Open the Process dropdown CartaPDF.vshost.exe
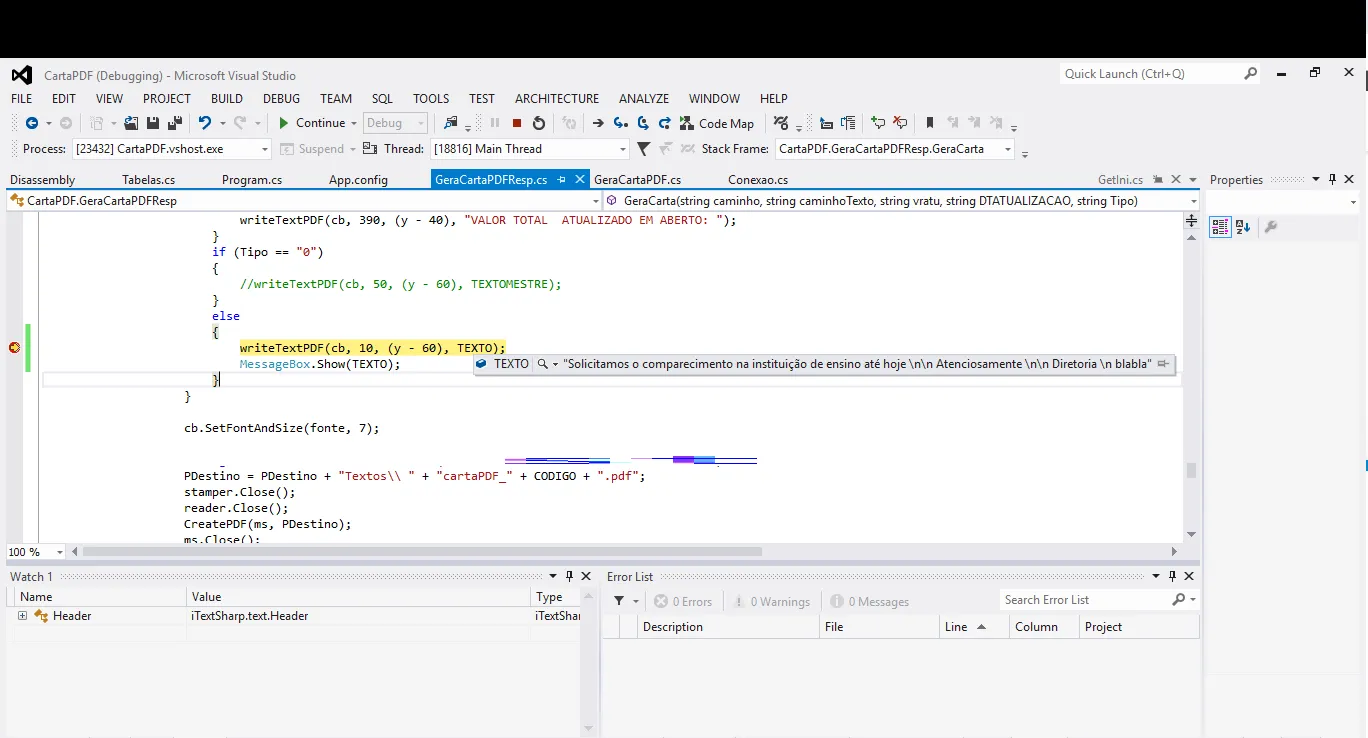 [x=265, y=149]
